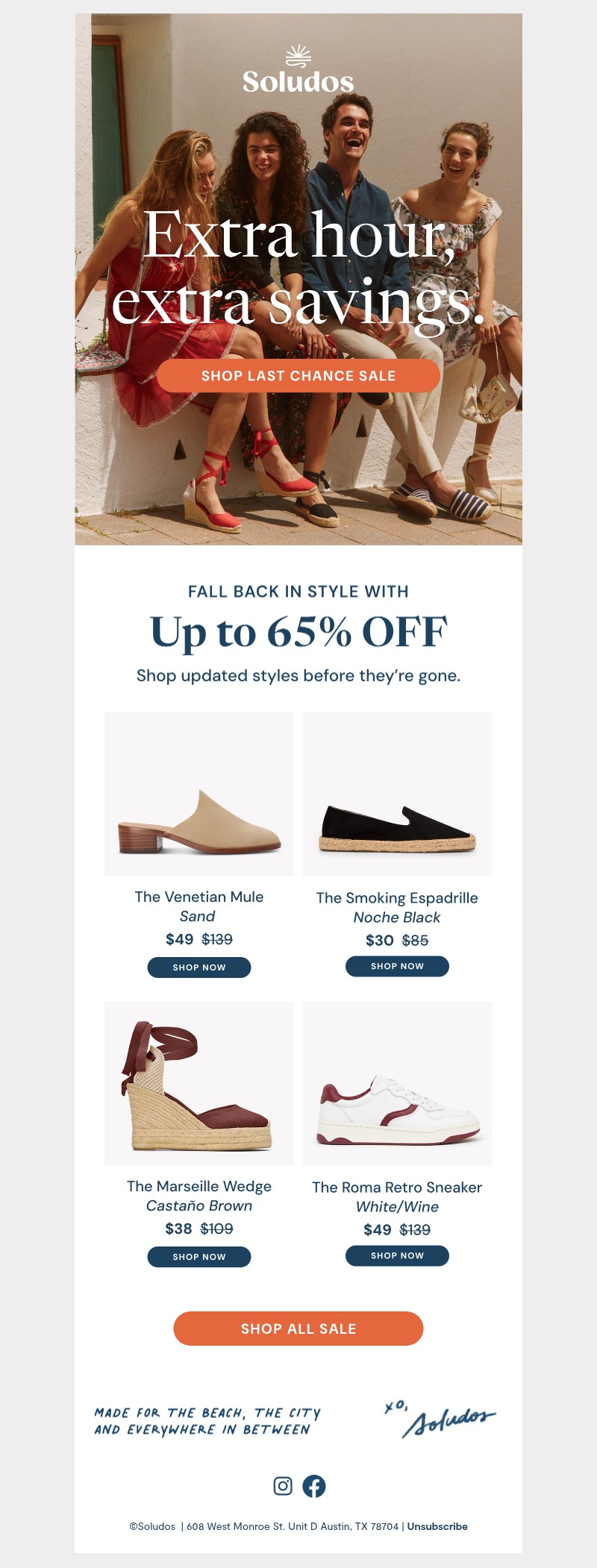
Task: Click SHOP NOW under the Smoking Espadrille
Action: pyautogui.click(x=397, y=965)
